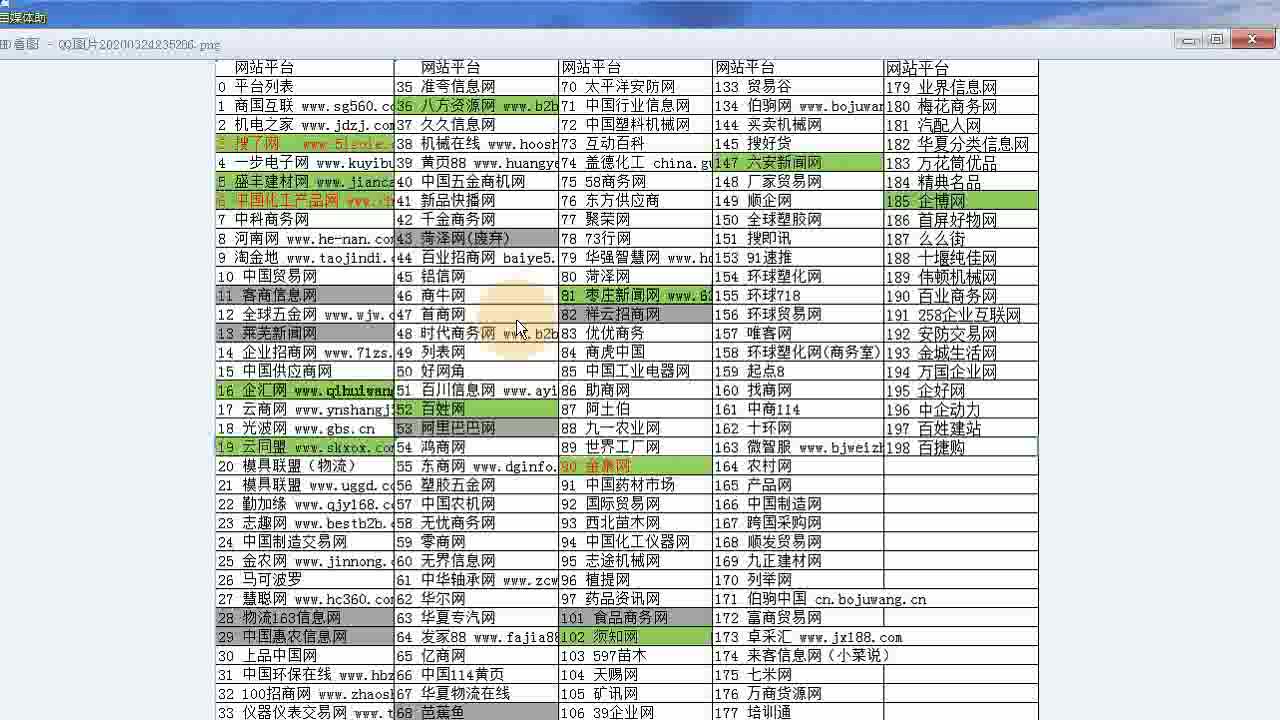Screen dimensions: 1280x720
Task: Click grey row 11 客商信息网
Action: (305, 296)
